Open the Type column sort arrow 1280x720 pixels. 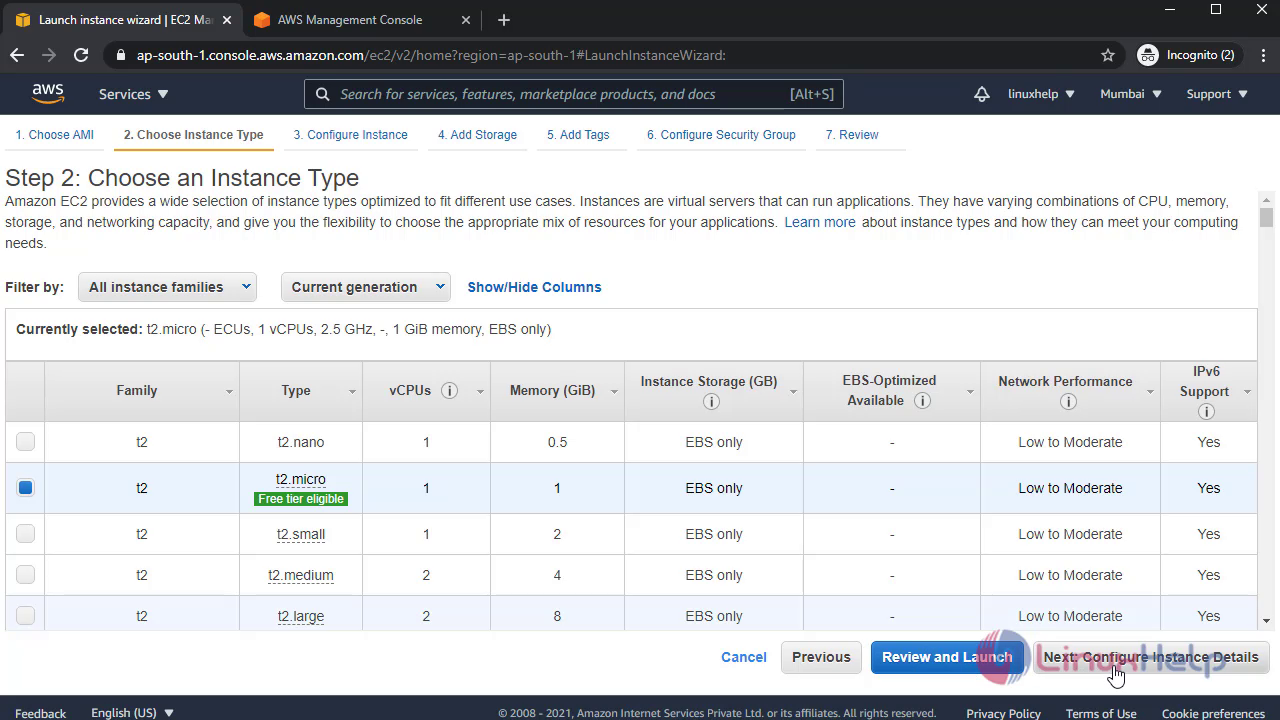tap(352, 391)
